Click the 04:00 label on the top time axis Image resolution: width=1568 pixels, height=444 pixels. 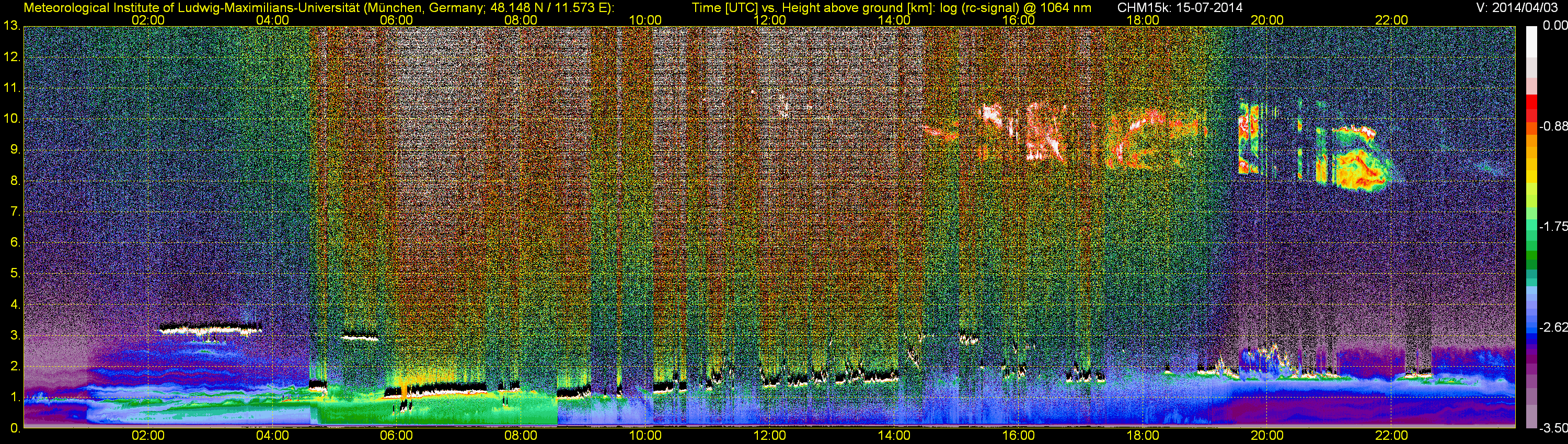272,20
